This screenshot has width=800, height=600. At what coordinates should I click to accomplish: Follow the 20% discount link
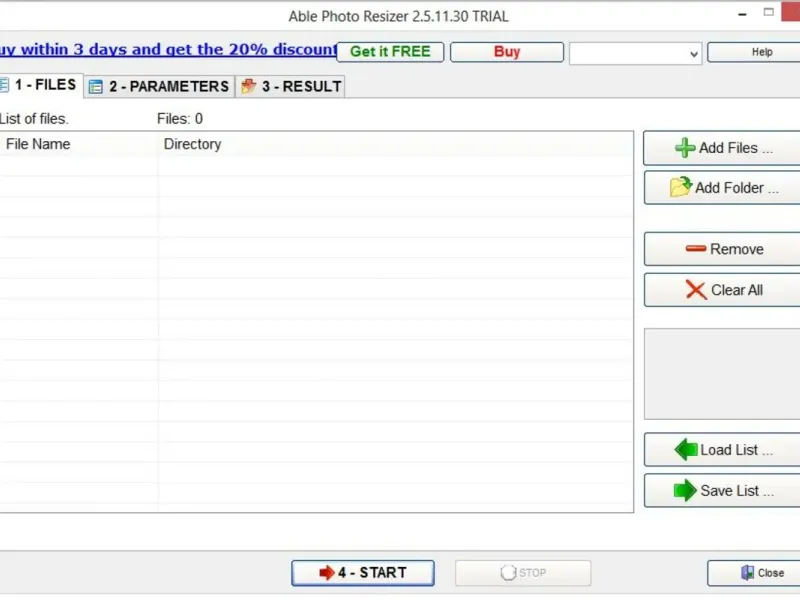coord(168,49)
